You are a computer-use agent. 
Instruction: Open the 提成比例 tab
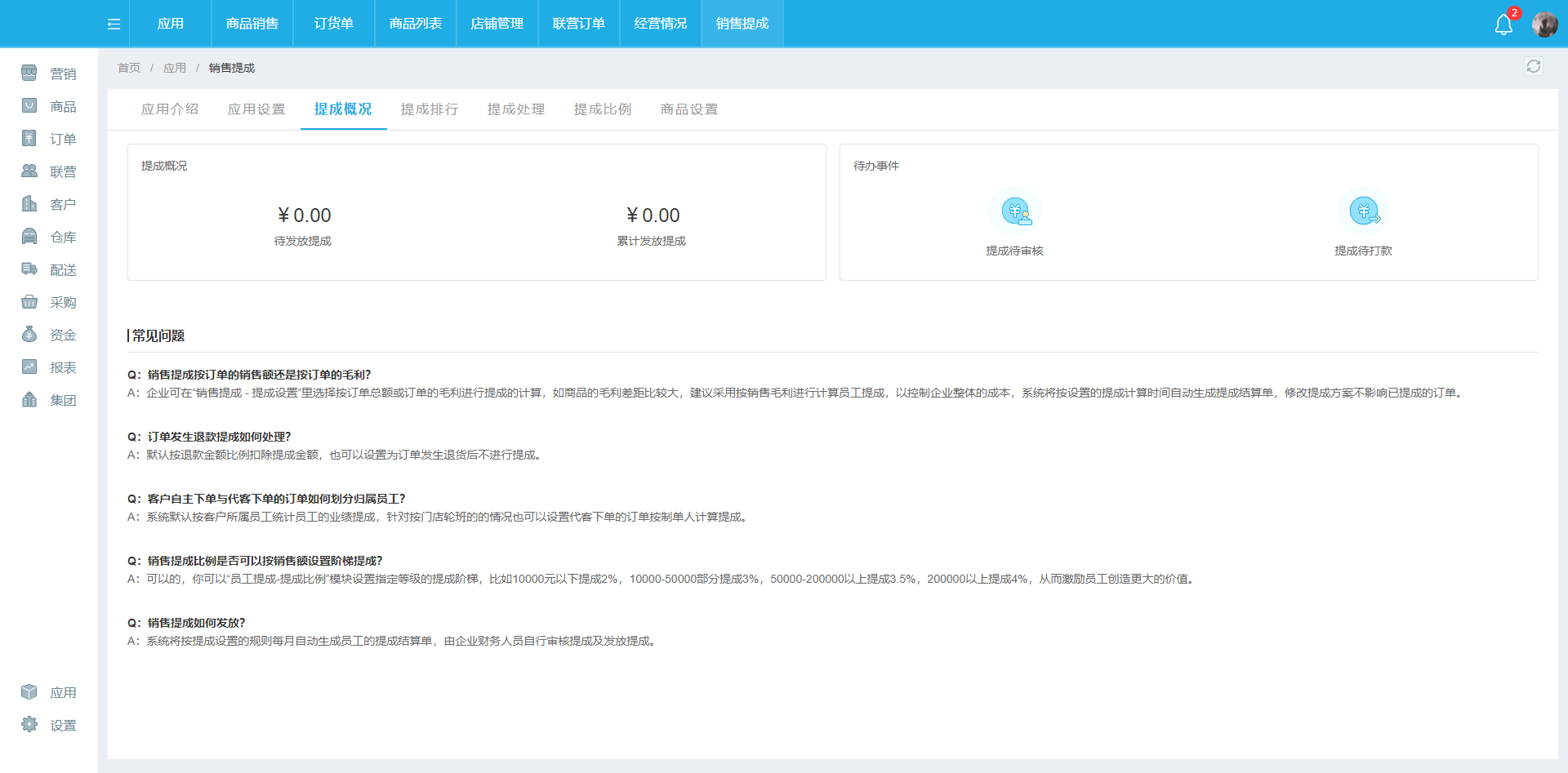click(x=603, y=109)
